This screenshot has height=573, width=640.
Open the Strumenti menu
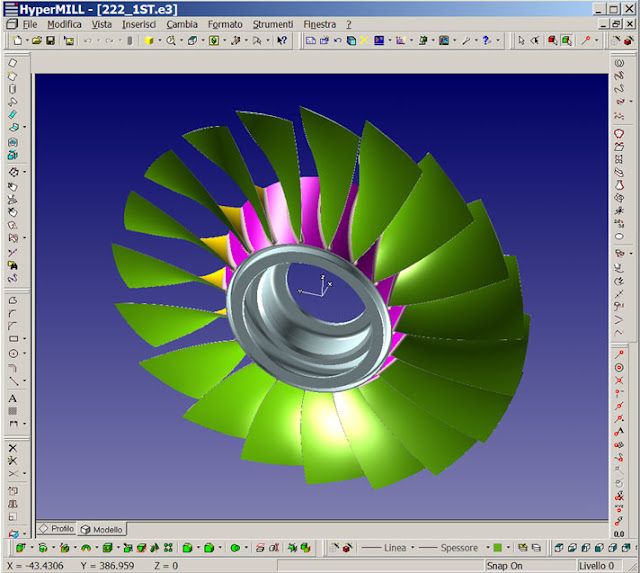point(273,24)
